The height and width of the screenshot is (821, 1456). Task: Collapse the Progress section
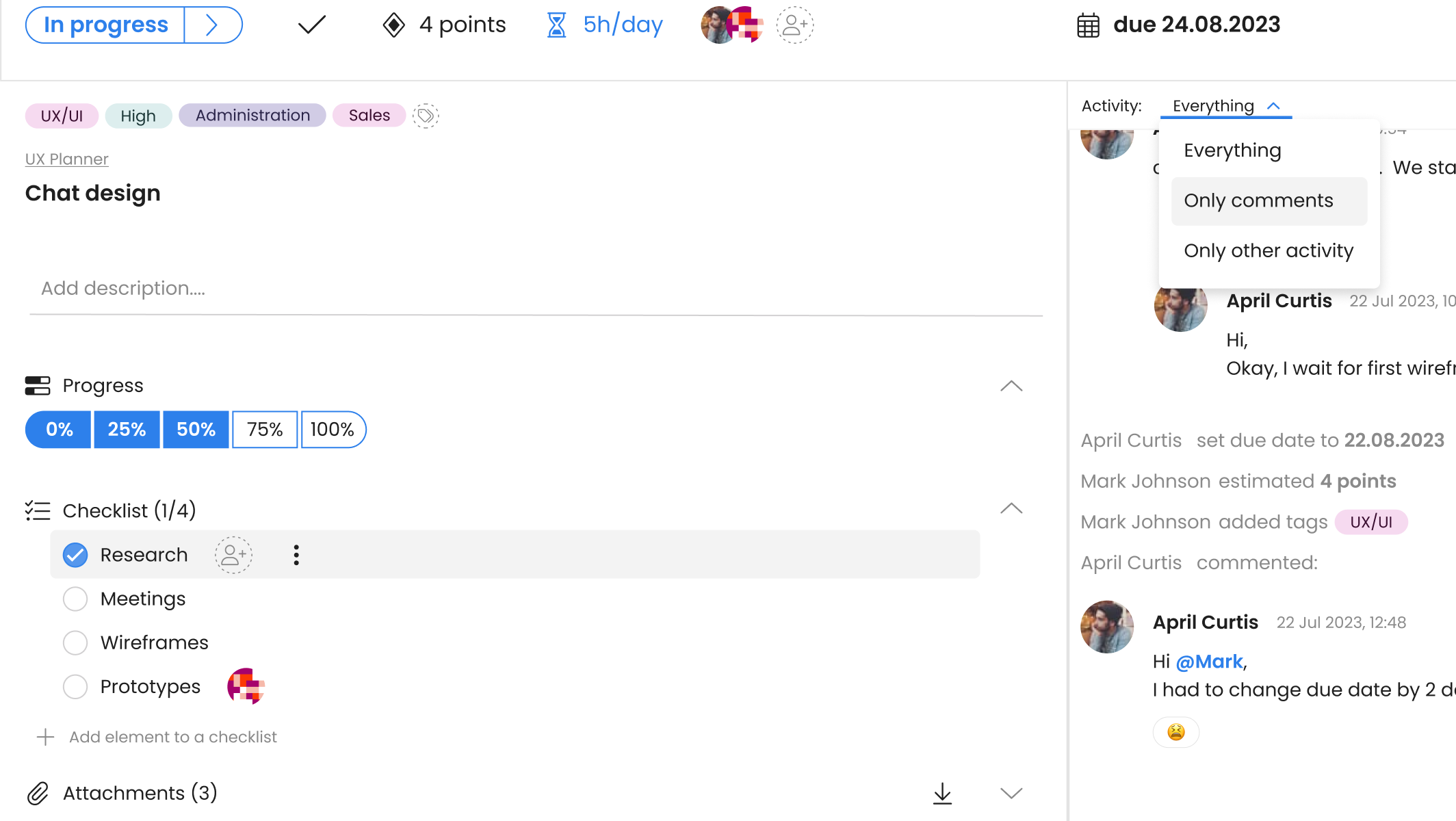(x=1011, y=386)
